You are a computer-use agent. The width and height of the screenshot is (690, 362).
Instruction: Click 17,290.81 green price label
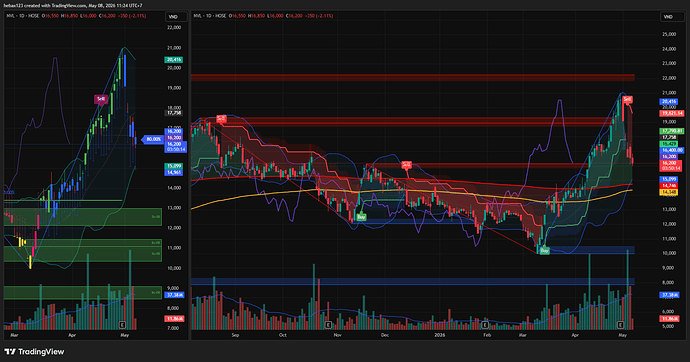click(x=672, y=131)
